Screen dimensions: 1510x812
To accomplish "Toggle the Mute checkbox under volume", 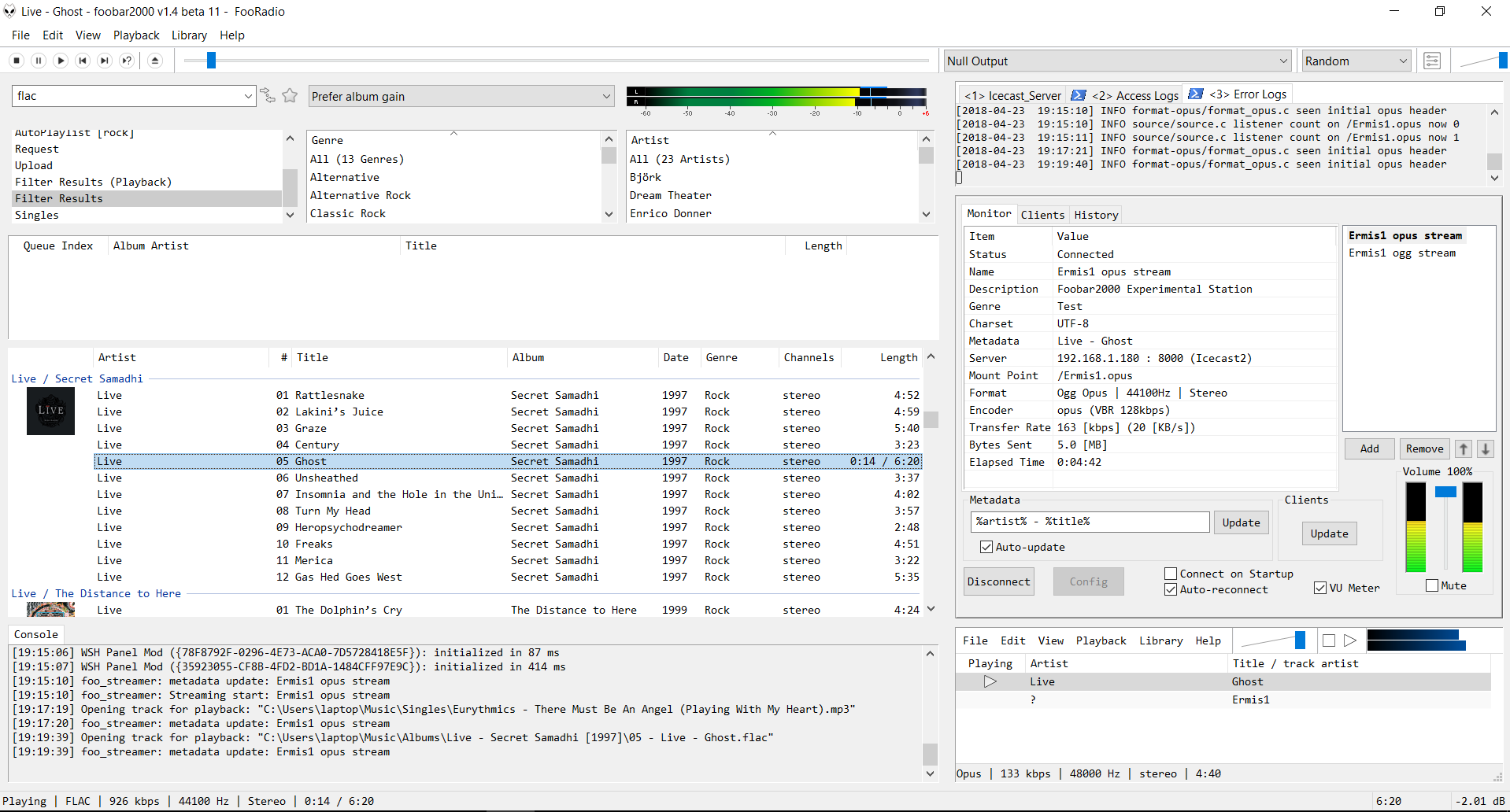I will pos(1432,585).
